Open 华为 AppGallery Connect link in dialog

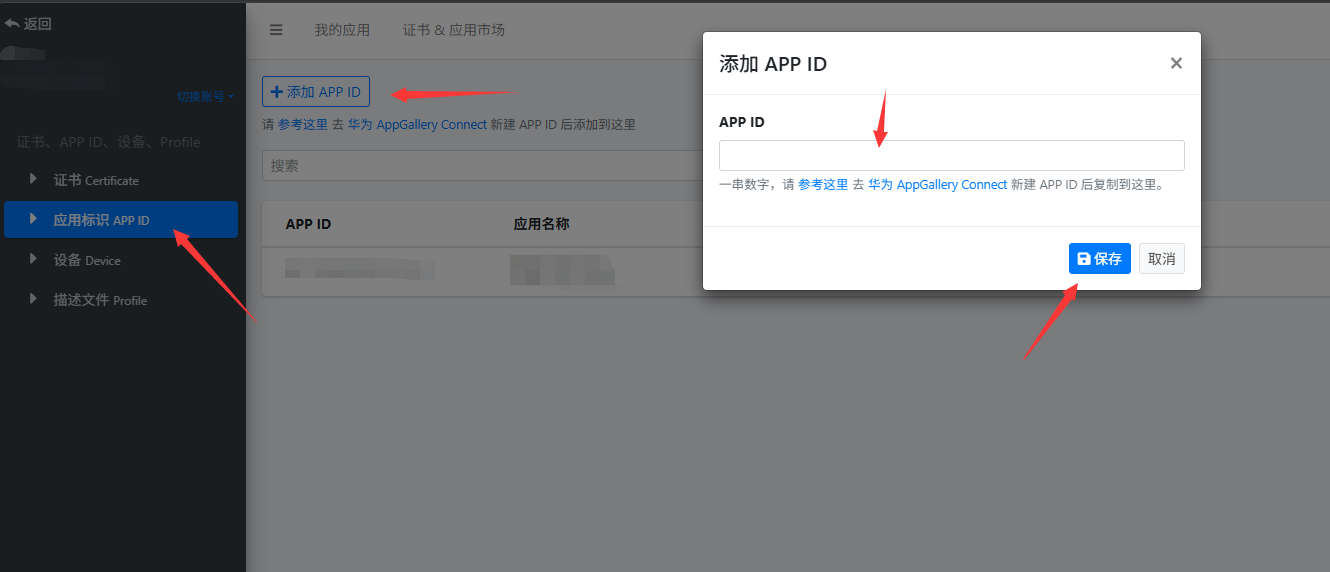937,185
